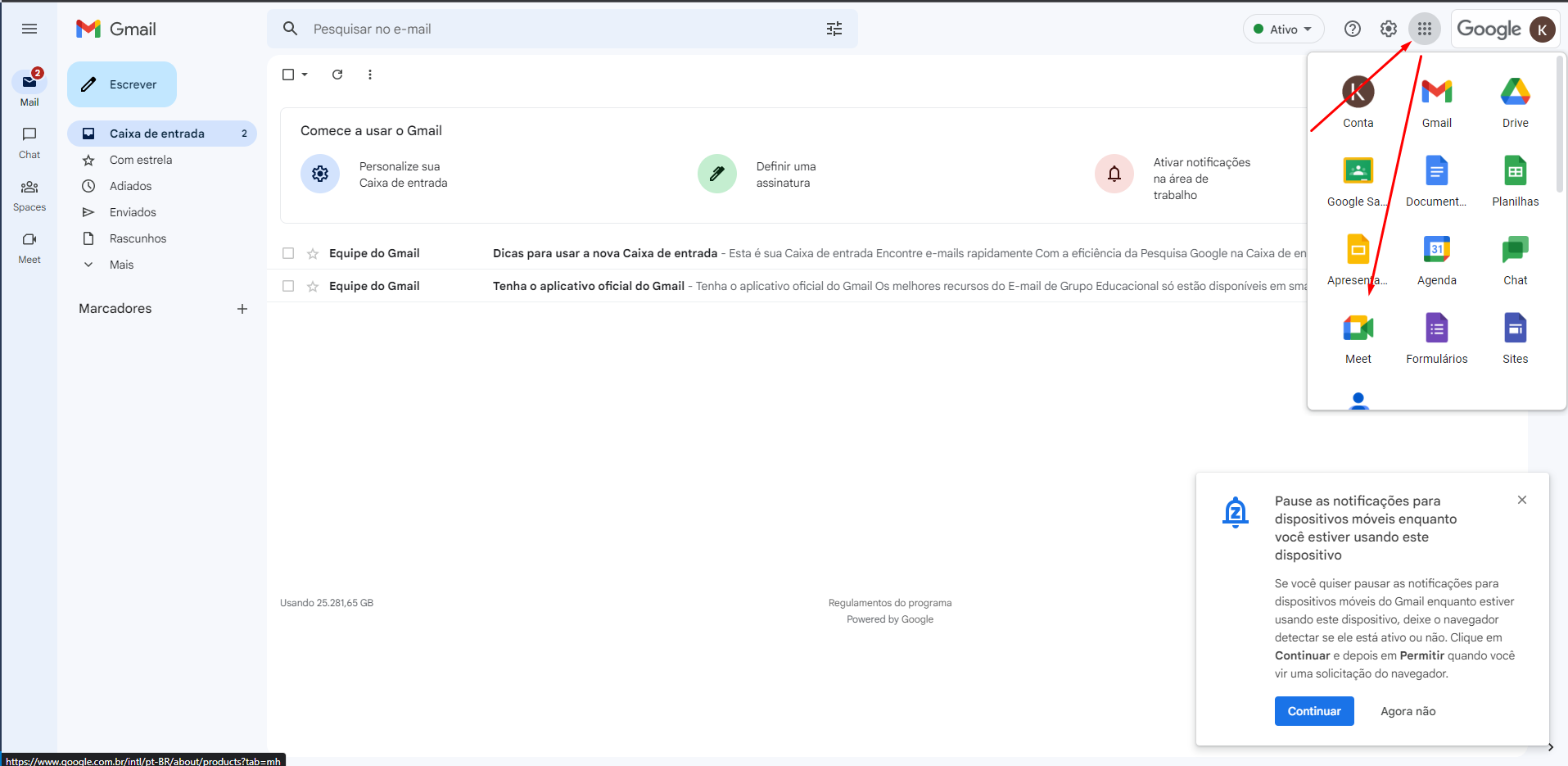Open Google Sala de Aula app
This screenshot has height=766, width=1568.
click(1358, 179)
